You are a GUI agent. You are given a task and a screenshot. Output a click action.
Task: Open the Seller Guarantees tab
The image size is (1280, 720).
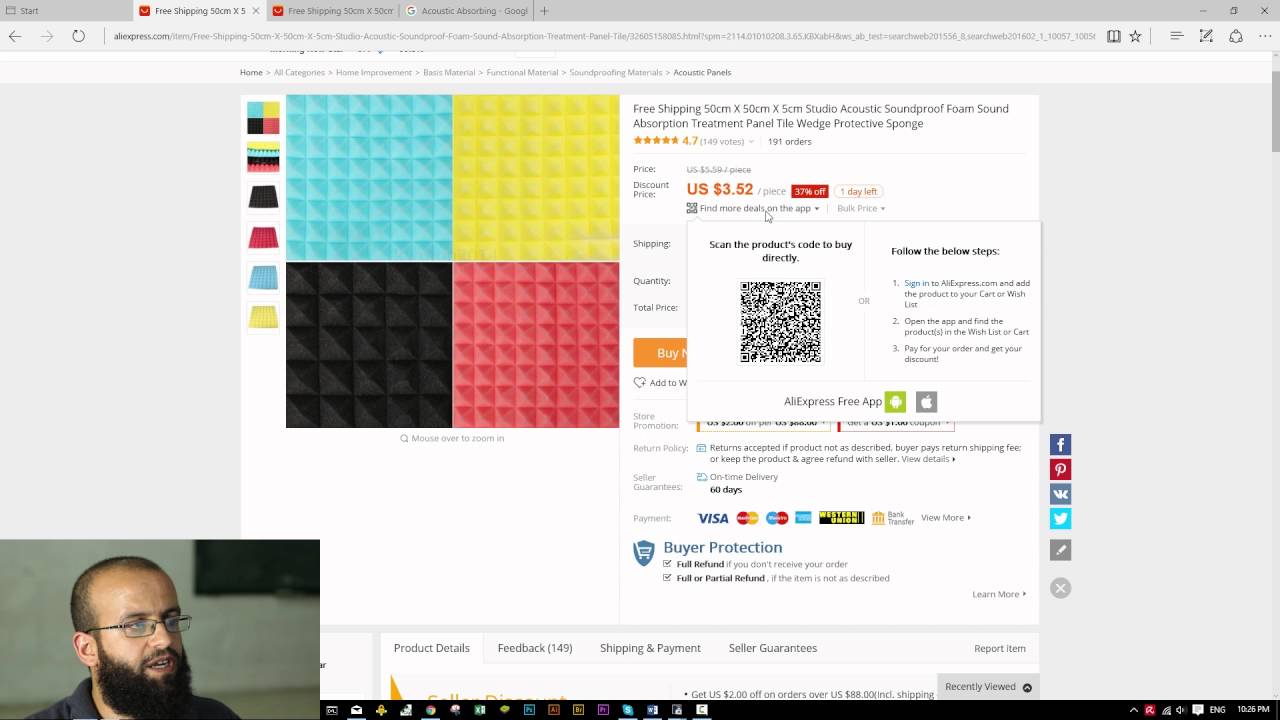pos(773,648)
